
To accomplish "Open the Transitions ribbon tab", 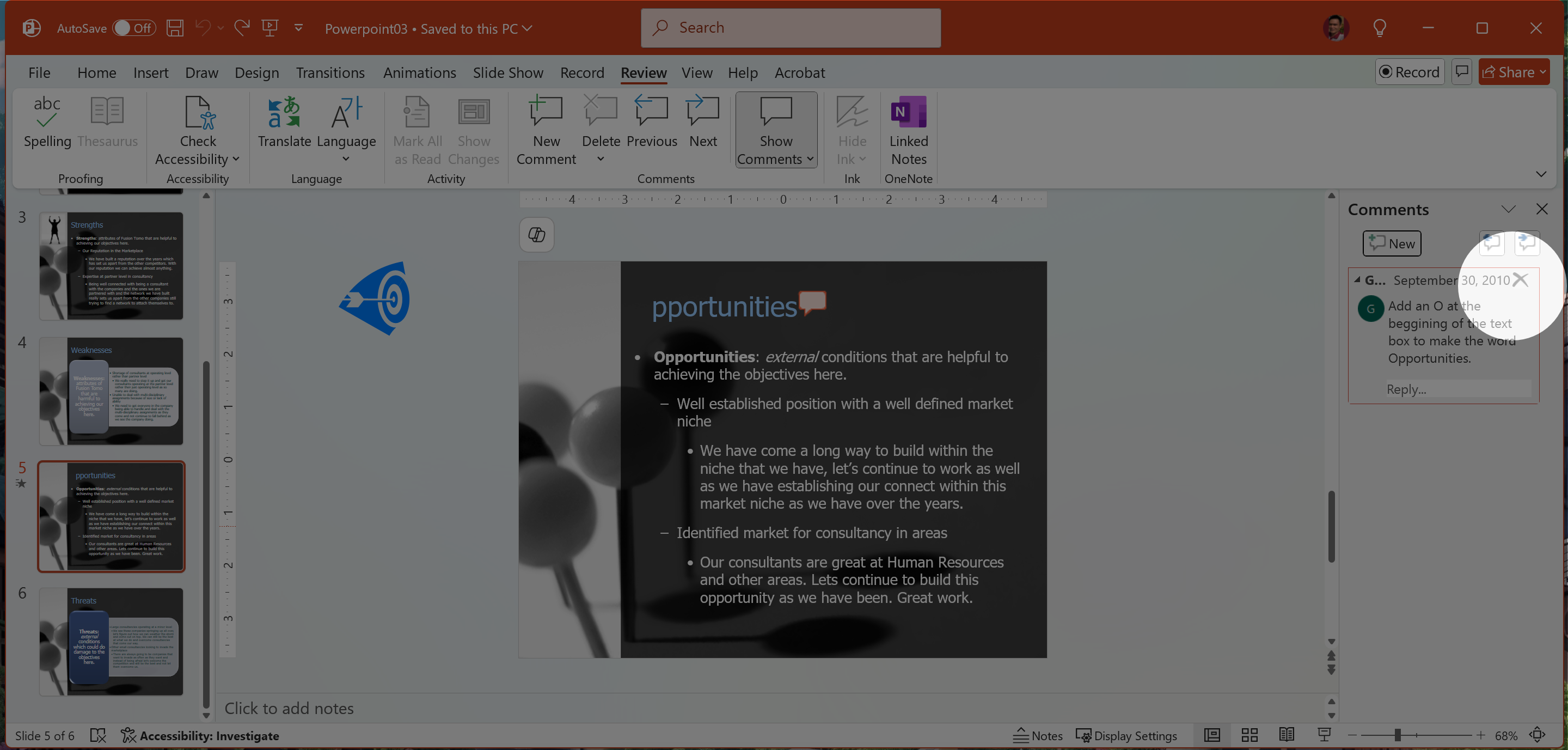I will [x=330, y=73].
